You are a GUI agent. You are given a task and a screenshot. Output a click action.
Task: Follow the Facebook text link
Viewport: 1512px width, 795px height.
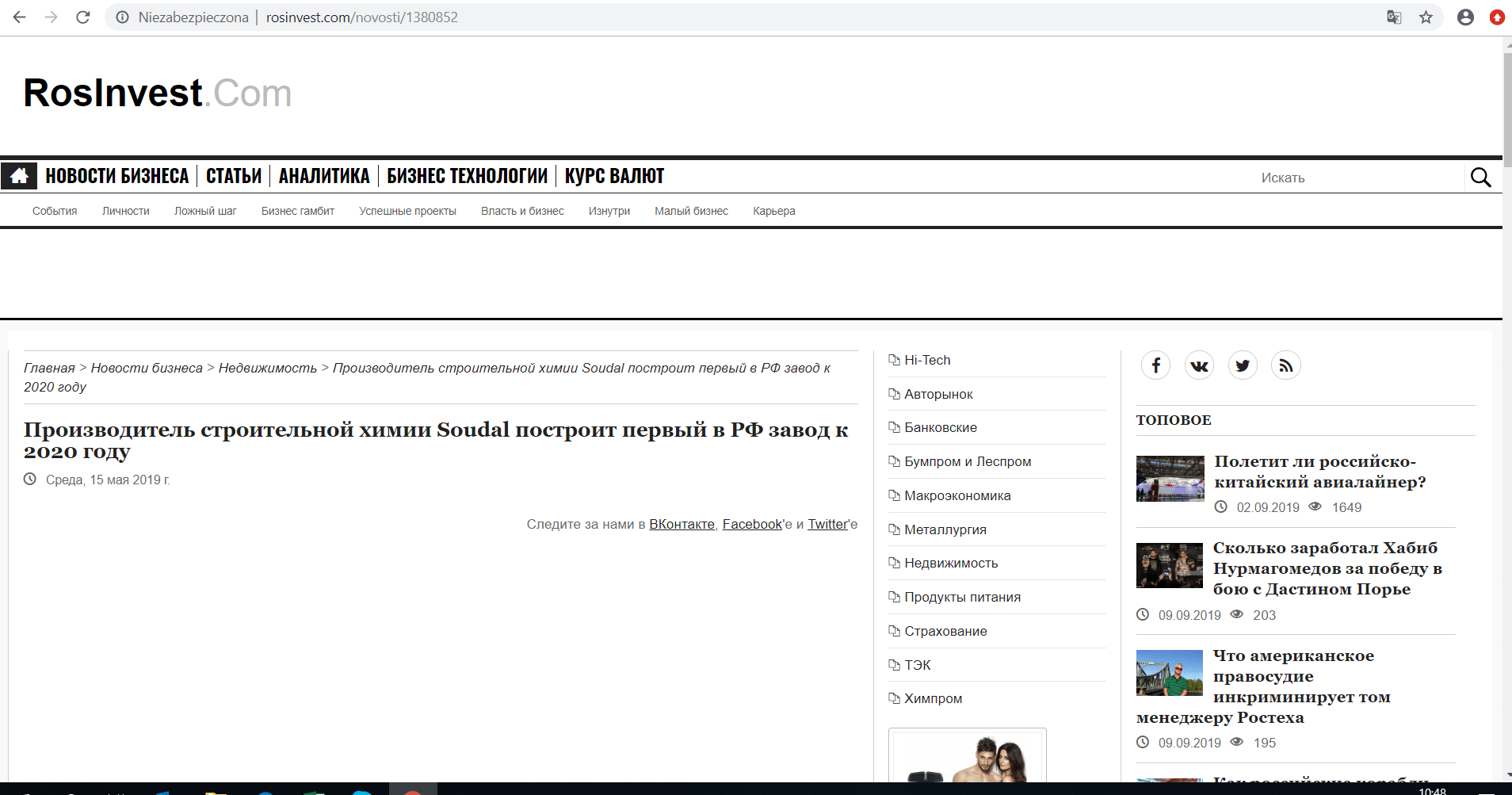tap(752, 524)
